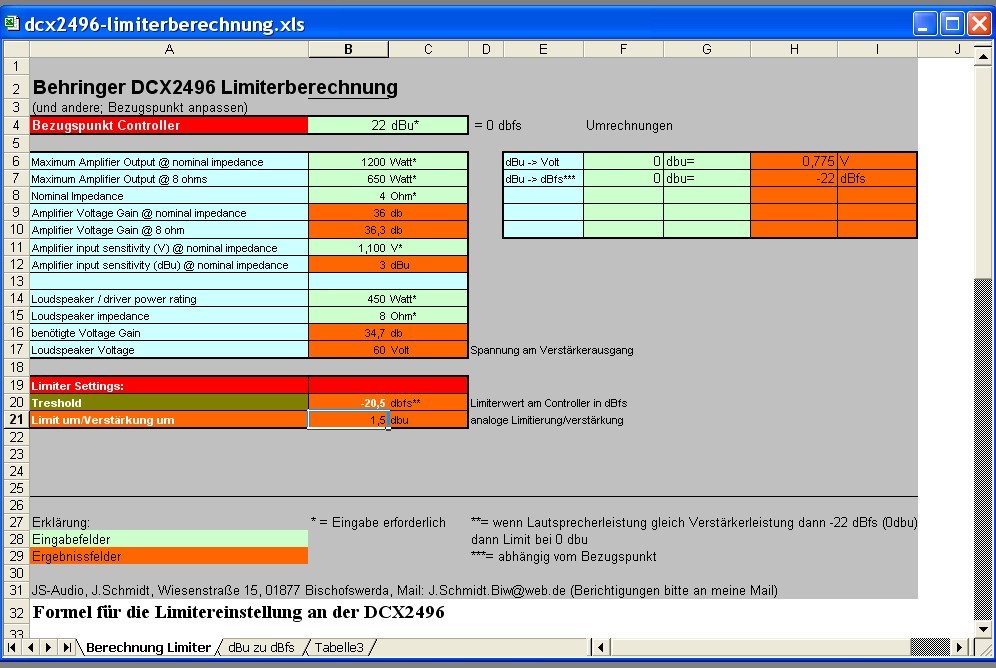996x668 pixels.
Task: Click the column C header
Action: coord(428,50)
